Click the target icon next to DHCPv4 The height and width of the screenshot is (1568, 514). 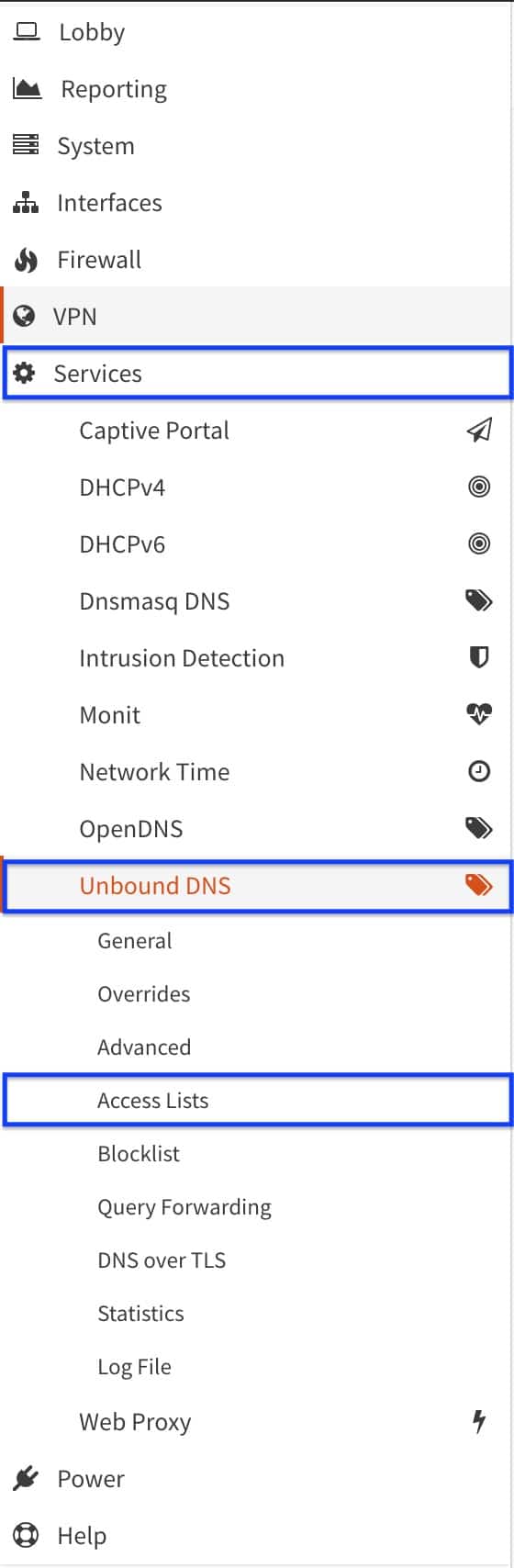[x=479, y=487]
